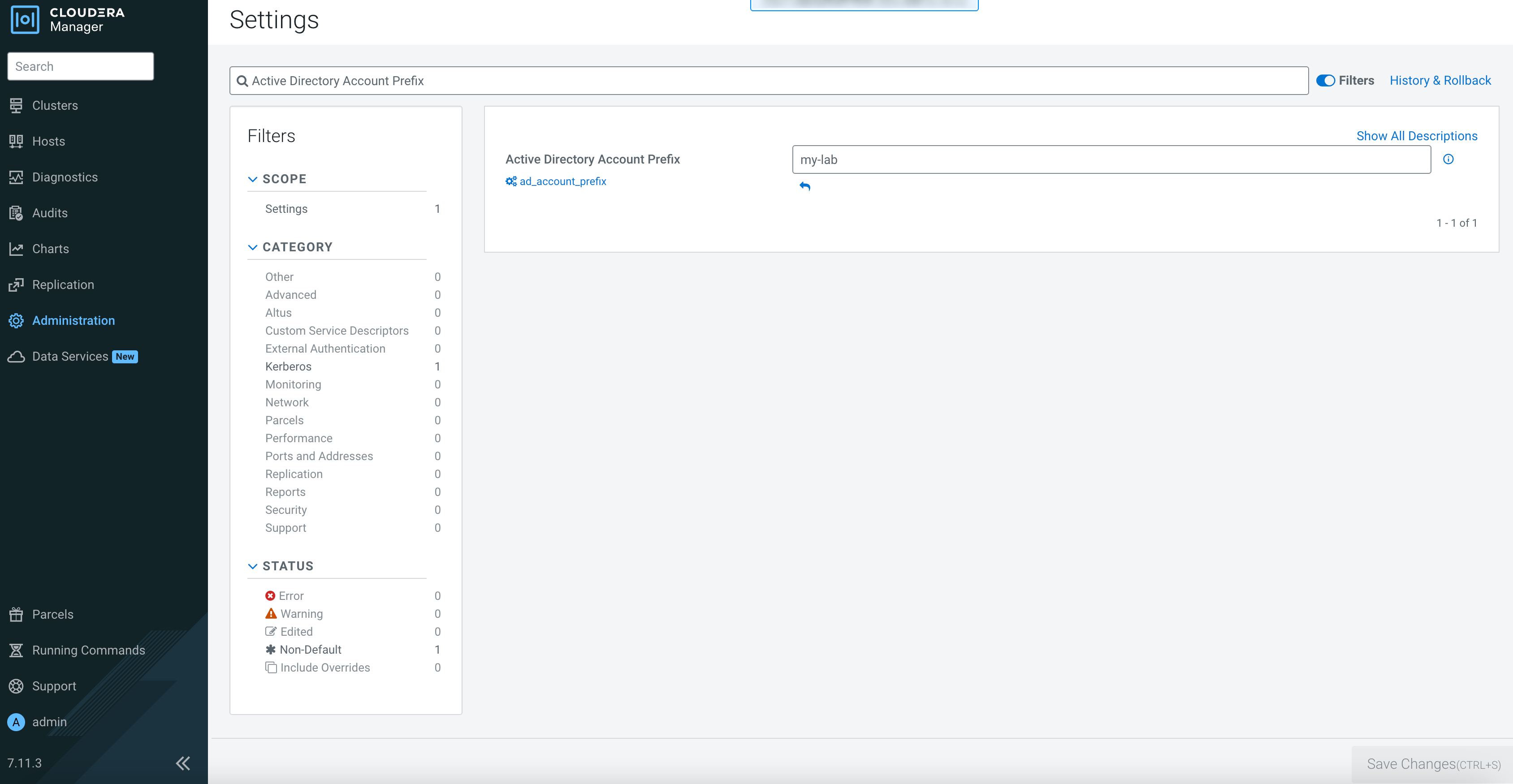
Task: Collapse the sidebar with the double-chevron icon
Action: coord(183,763)
